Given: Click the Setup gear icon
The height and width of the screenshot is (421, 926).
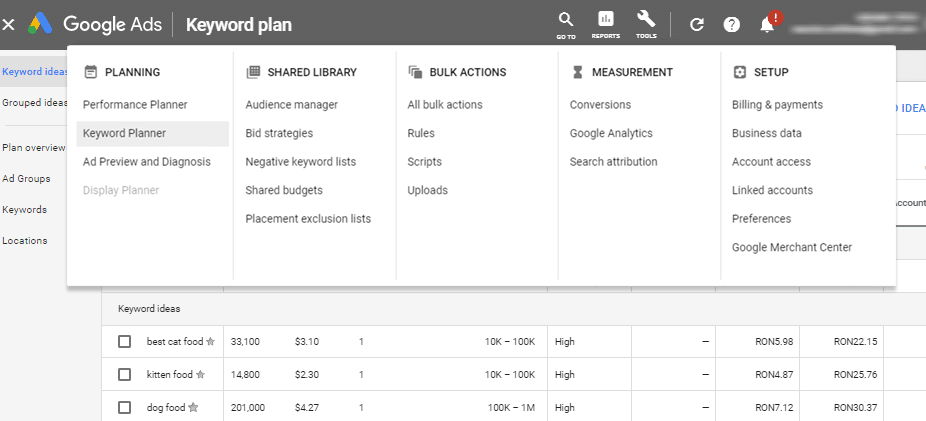Looking at the screenshot, I should 739,72.
